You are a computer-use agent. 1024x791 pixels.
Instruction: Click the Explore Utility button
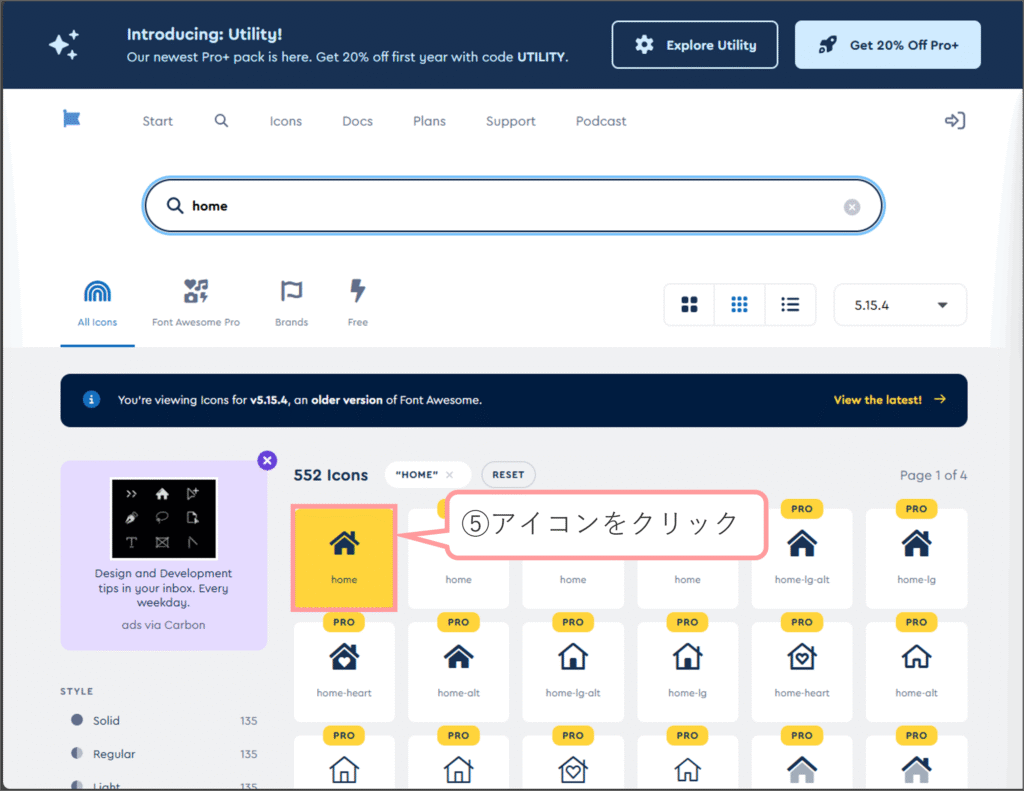[695, 45]
